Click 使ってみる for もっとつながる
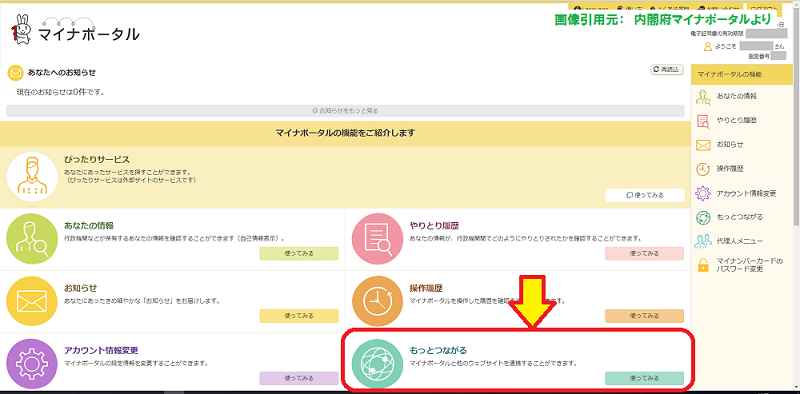The image size is (800, 394). 644,378
